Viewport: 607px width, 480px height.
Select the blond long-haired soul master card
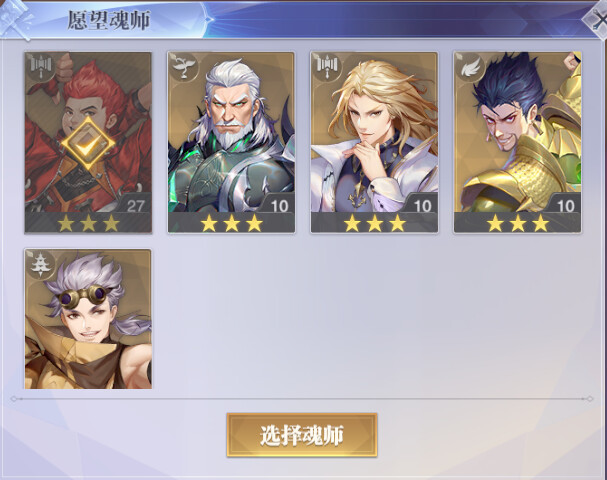click(374, 142)
